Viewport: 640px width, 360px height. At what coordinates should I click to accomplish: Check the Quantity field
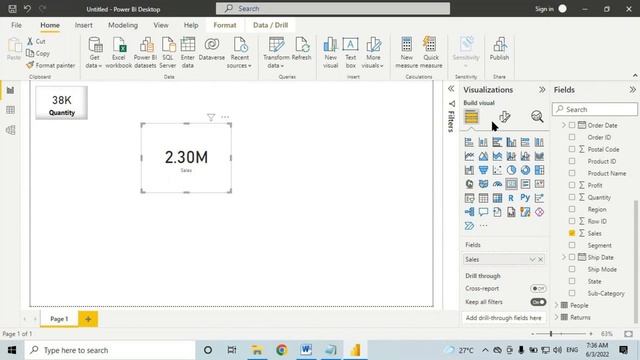coord(572,197)
